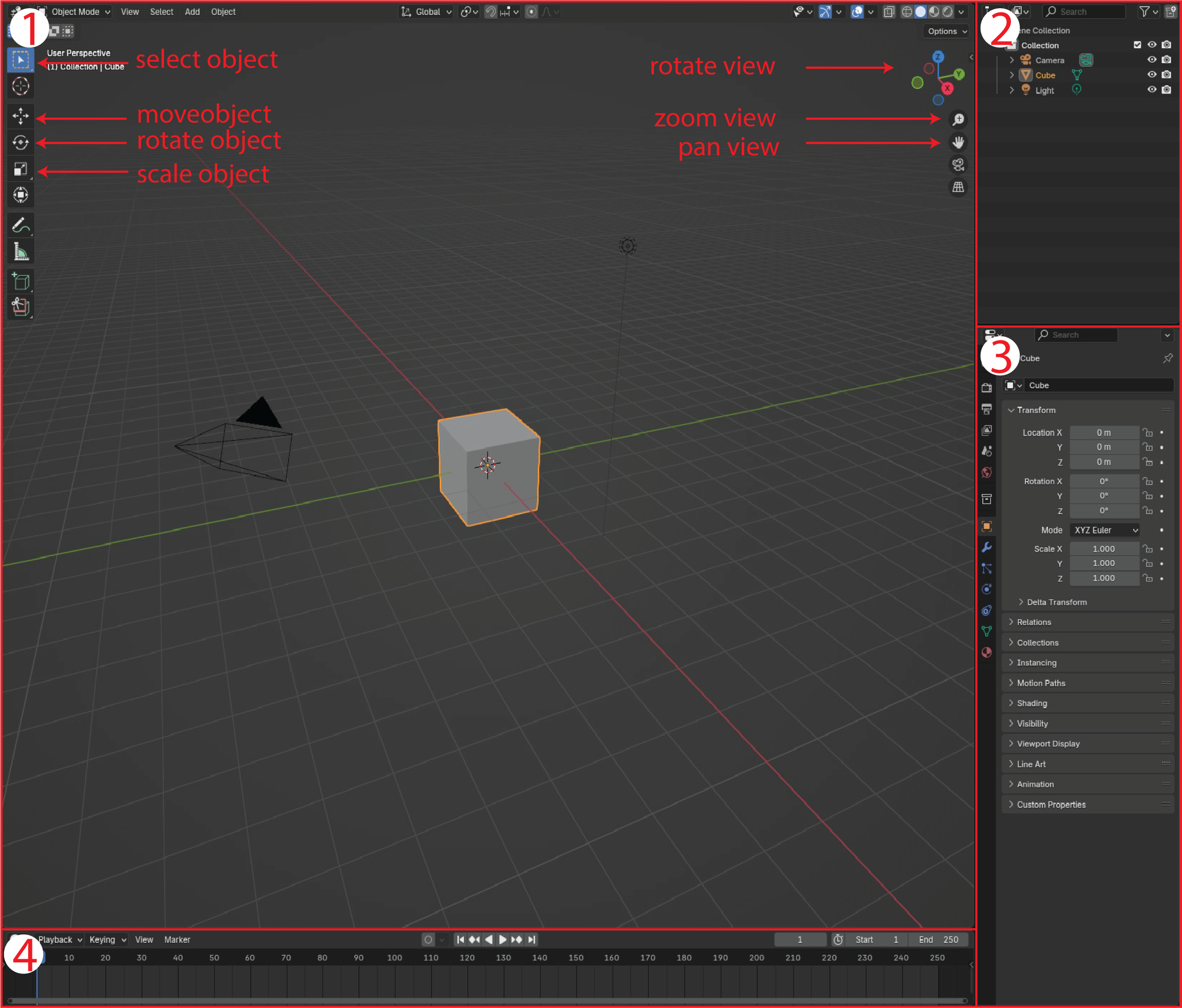1182x1008 pixels.
Task: Select the Add Cube tool
Action: (21, 281)
